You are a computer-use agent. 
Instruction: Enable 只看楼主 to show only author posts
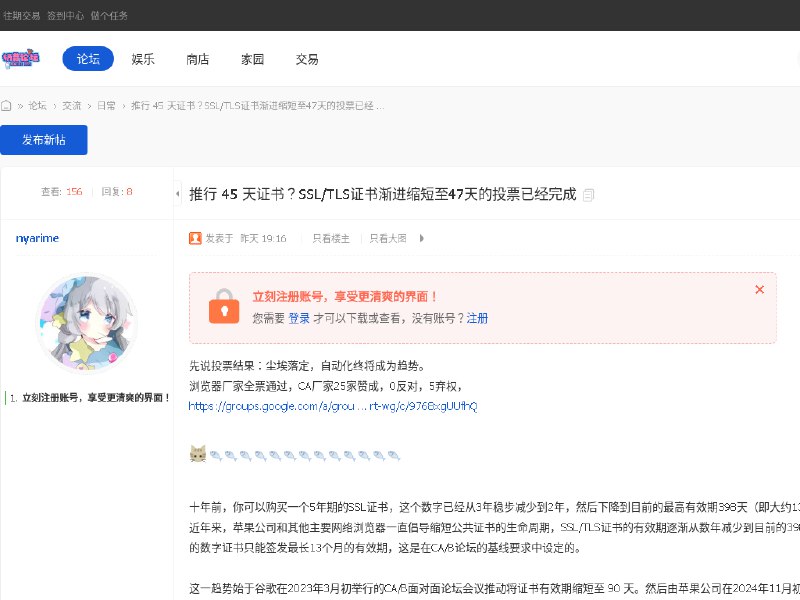(x=330, y=238)
